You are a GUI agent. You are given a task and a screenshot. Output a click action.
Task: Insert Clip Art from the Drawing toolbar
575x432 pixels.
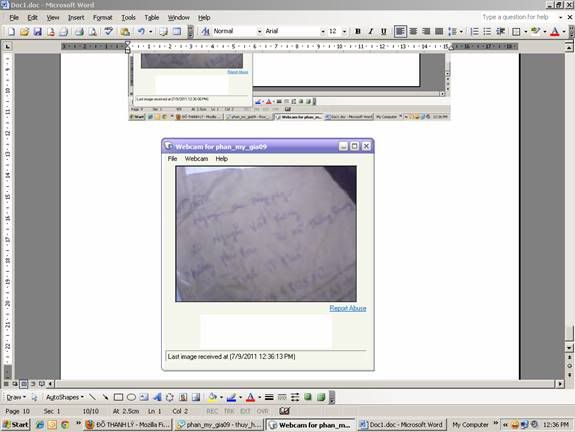click(x=183, y=397)
